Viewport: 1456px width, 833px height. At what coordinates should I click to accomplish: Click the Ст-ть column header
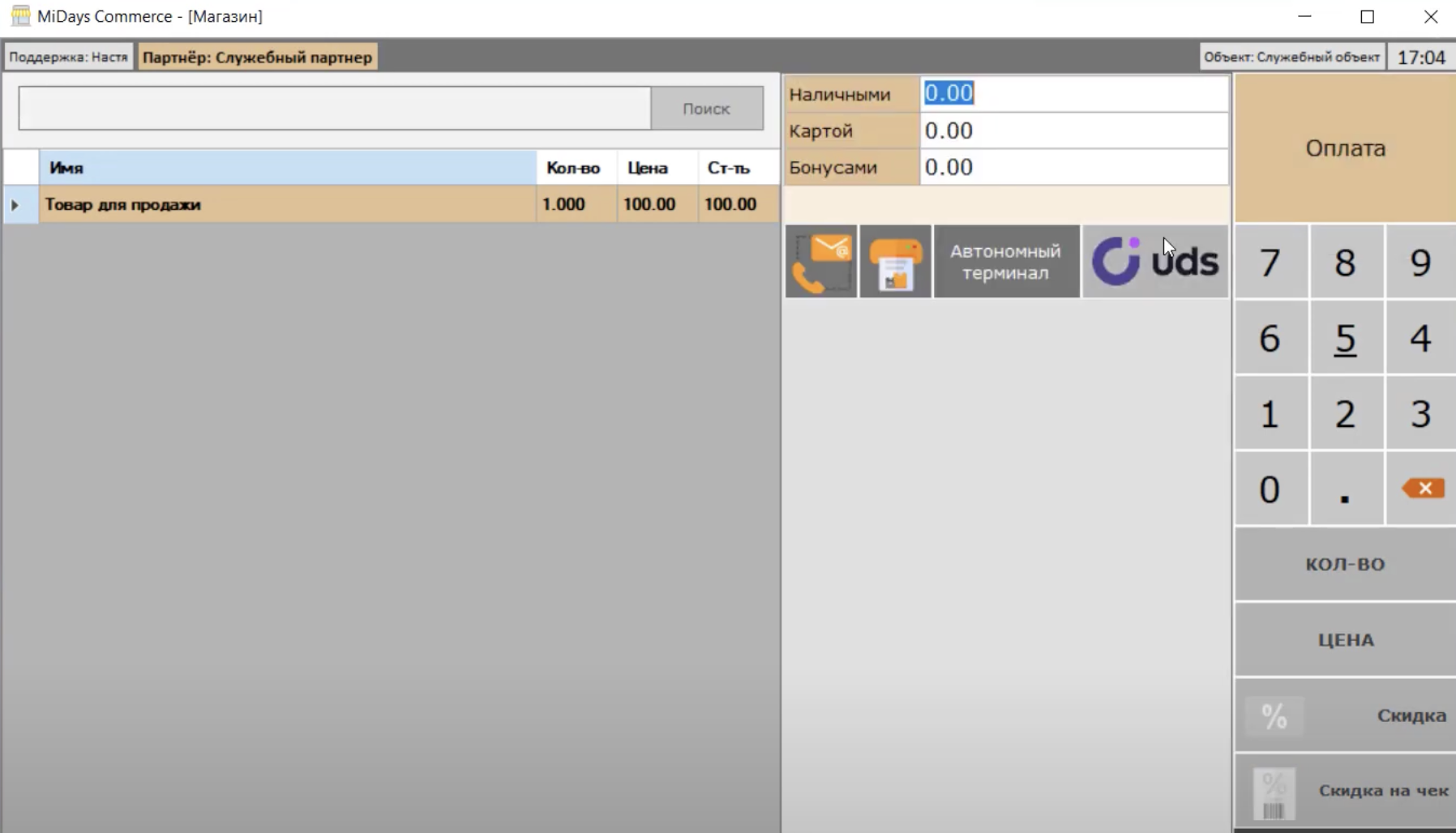pos(739,168)
